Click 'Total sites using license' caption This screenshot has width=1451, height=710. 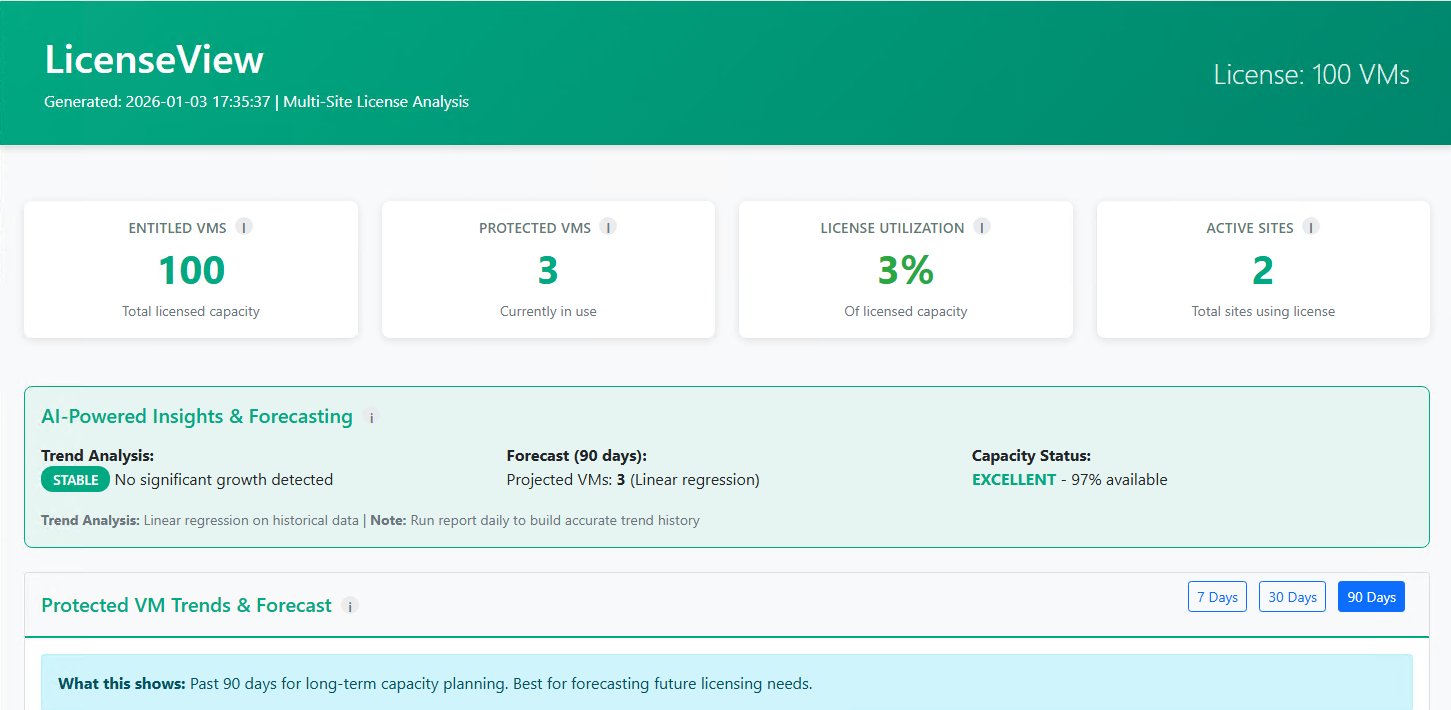pos(1263,311)
